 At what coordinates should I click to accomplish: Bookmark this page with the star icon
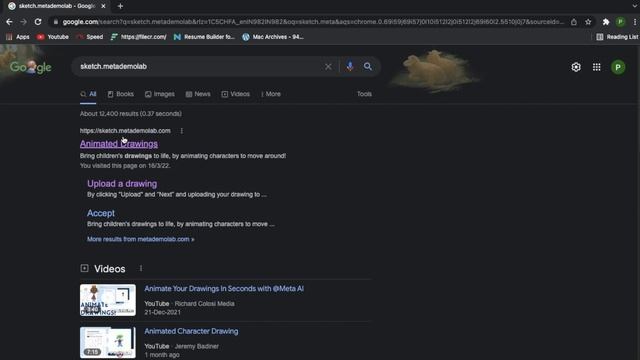(x=588, y=22)
